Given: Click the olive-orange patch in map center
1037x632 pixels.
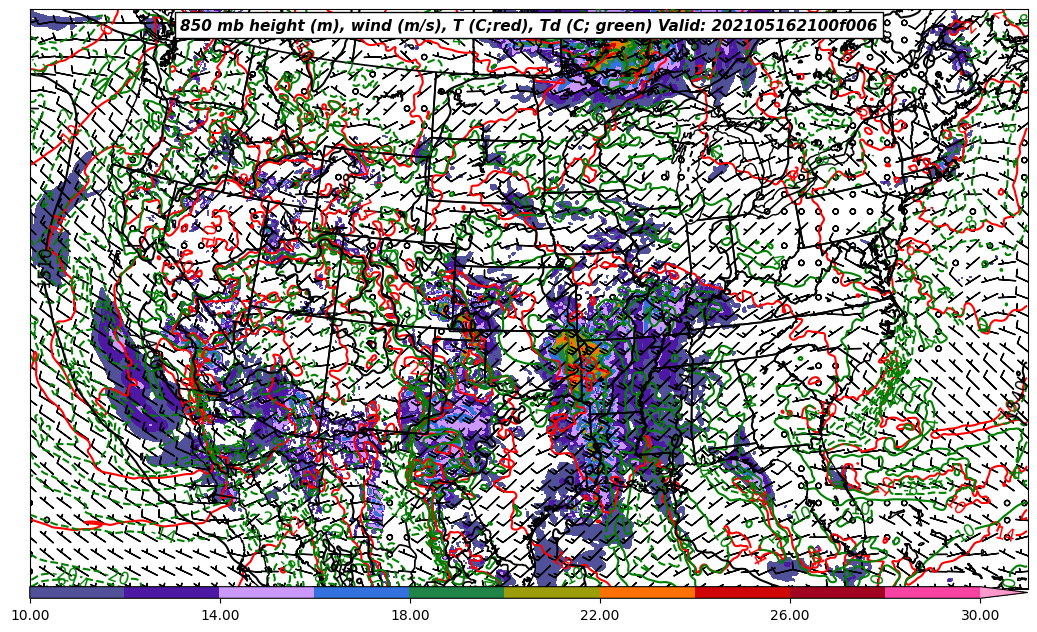Looking at the screenshot, I should point(576,352).
